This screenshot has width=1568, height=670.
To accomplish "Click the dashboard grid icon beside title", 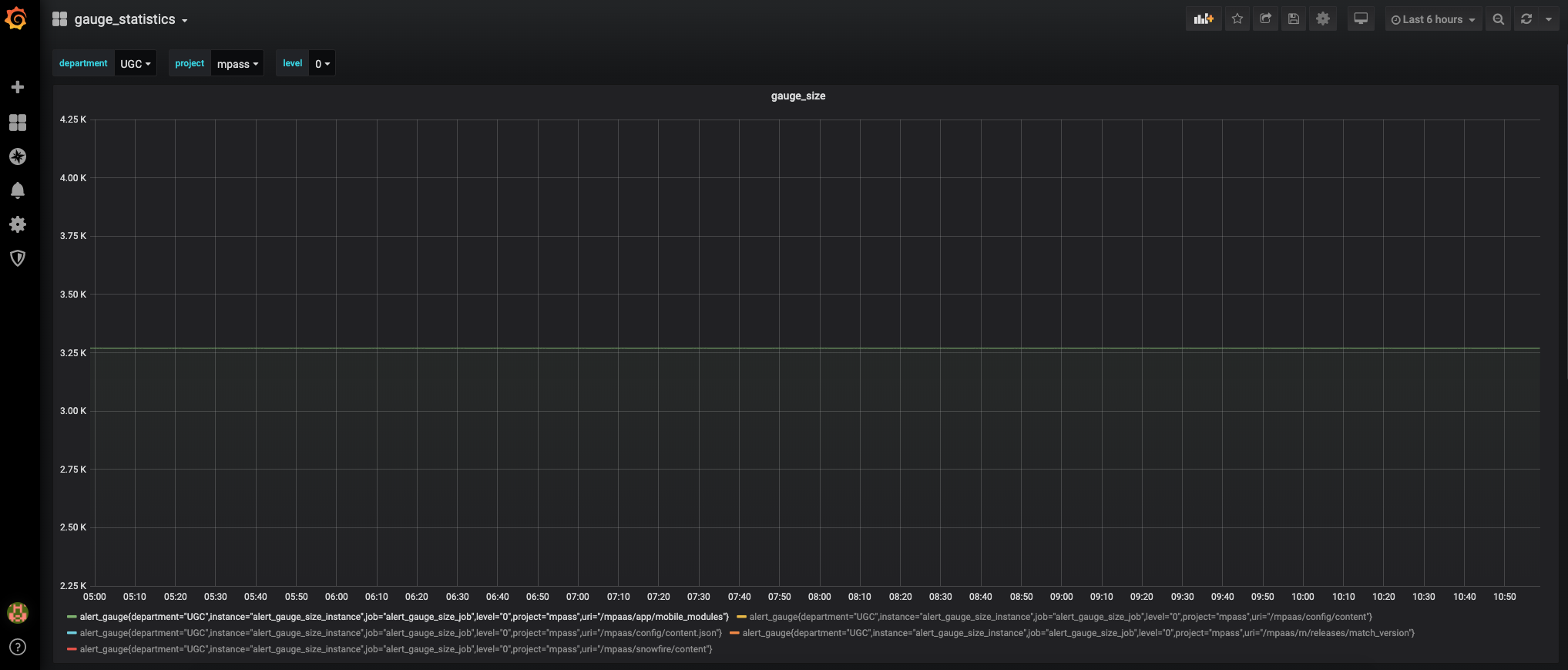I will pyautogui.click(x=59, y=19).
